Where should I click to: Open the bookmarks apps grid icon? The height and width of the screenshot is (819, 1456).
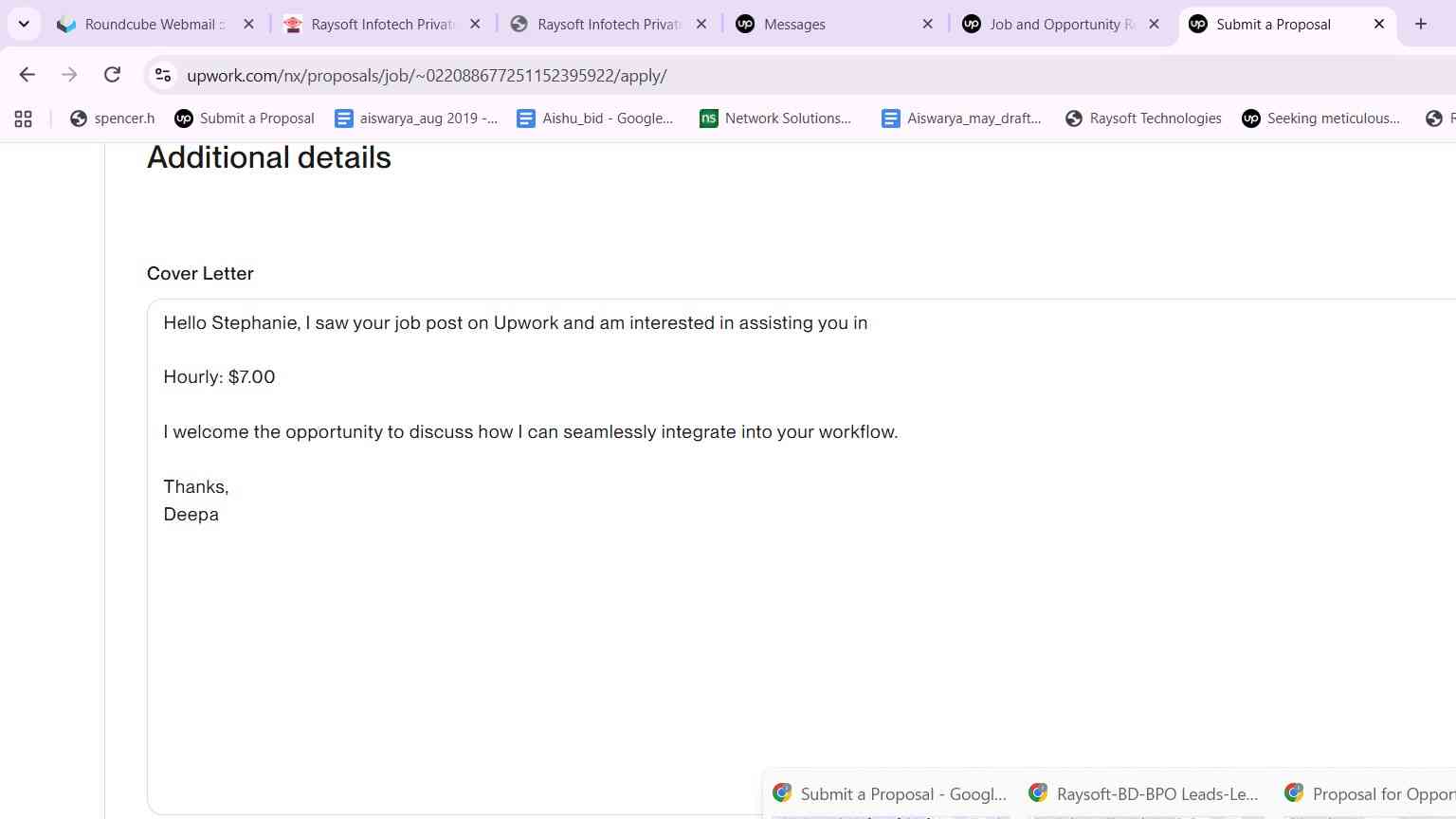click(x=23, y=118)
